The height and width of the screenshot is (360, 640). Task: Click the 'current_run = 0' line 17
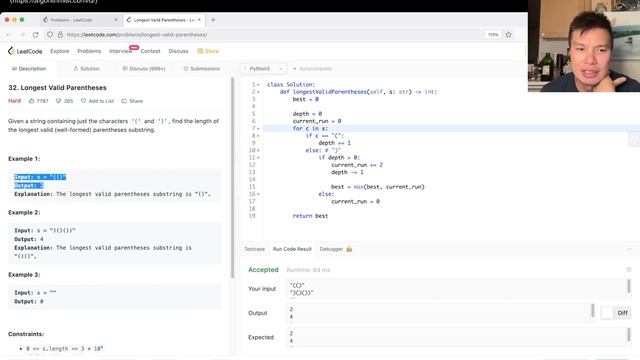(356, 202)
